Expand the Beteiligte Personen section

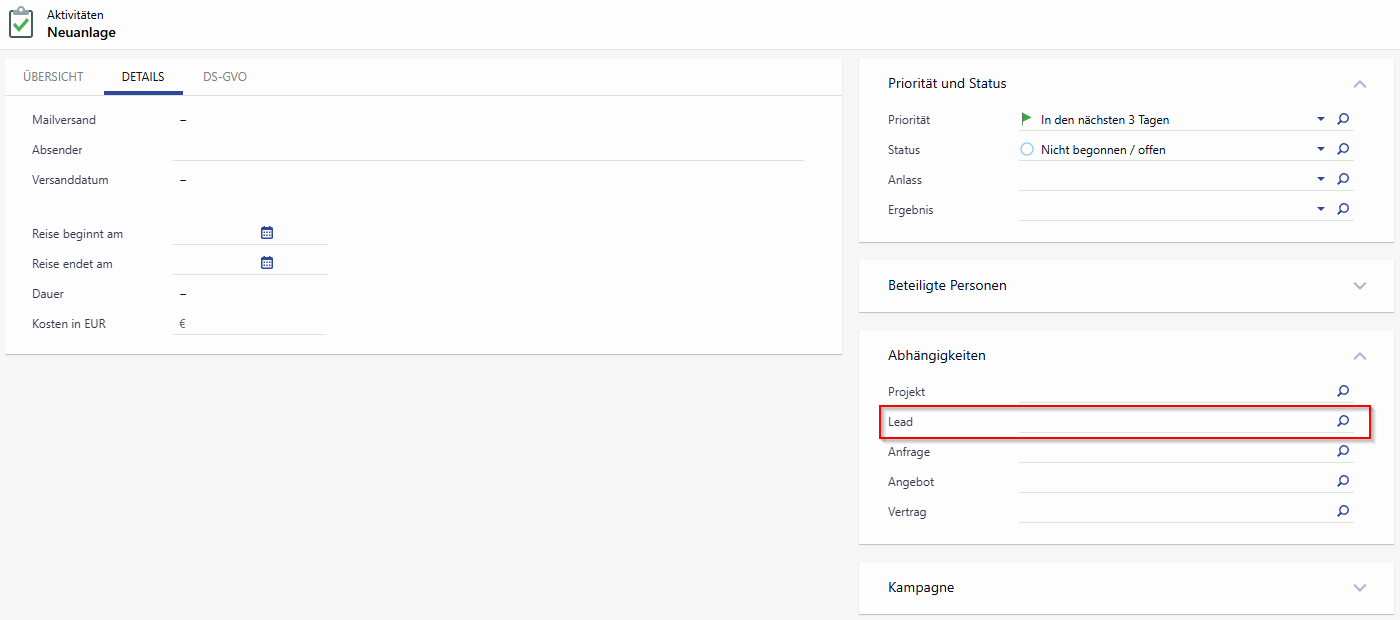pyautogui.click(x=1359, y=285)
